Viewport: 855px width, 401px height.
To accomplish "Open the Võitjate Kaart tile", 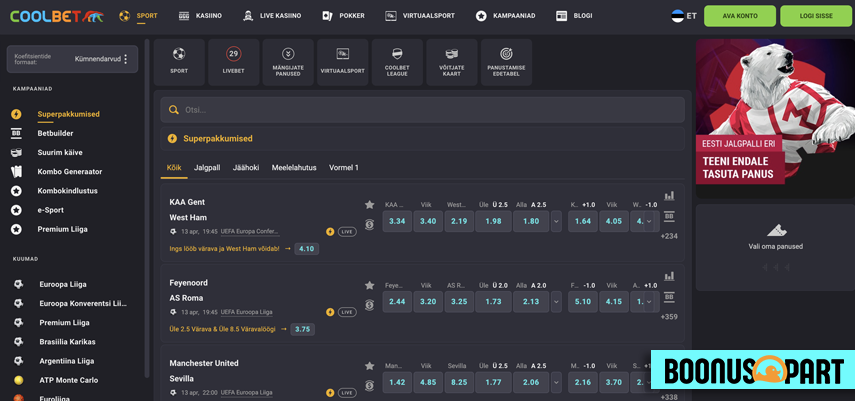I will tap(451, 62).
